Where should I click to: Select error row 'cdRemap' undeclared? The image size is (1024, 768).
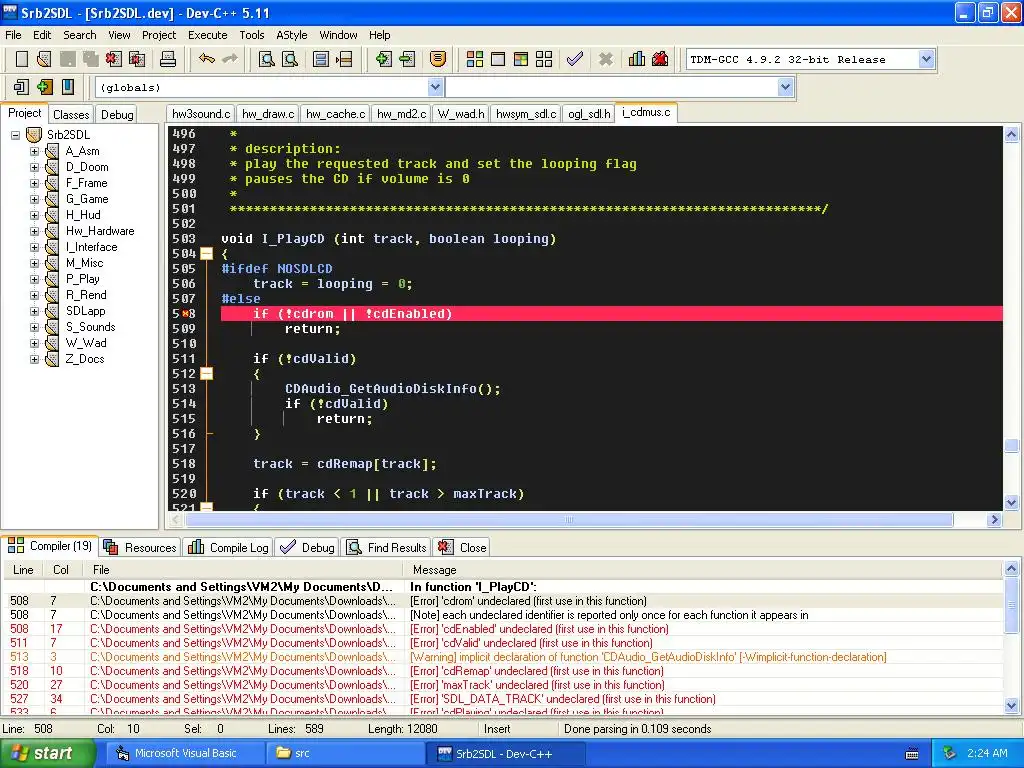(x=503, y=671)
